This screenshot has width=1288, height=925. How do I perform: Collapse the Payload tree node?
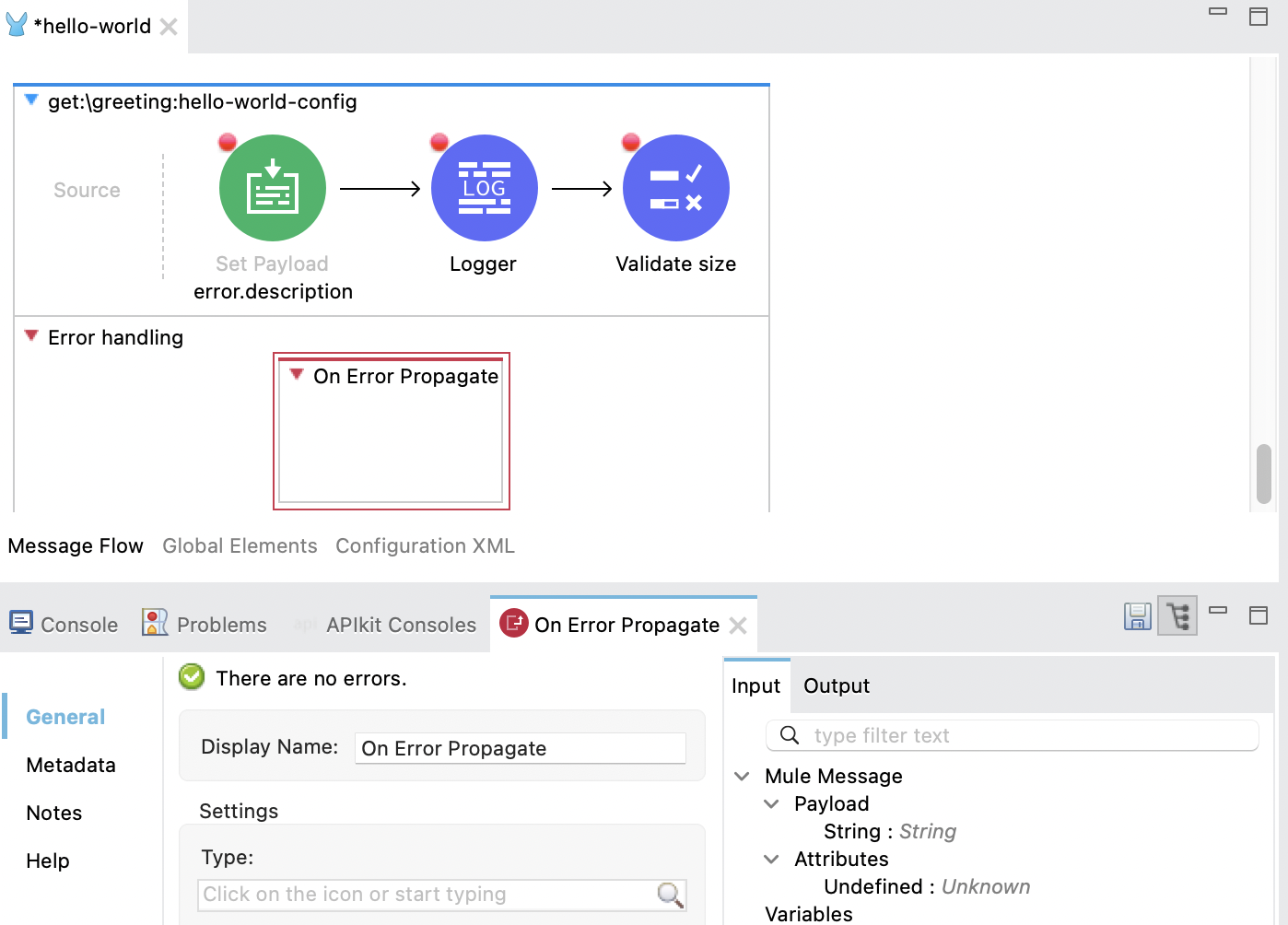tap(772, 803)
